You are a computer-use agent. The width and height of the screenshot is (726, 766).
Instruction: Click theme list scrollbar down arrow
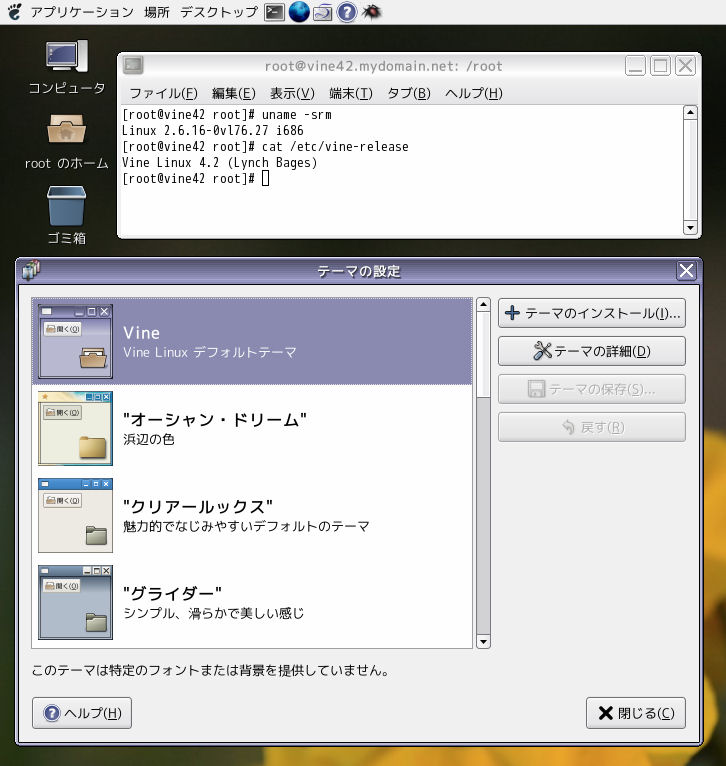483,641
